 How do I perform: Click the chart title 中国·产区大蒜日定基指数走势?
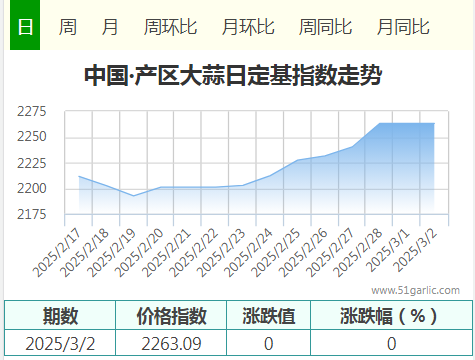pos(233,76)
